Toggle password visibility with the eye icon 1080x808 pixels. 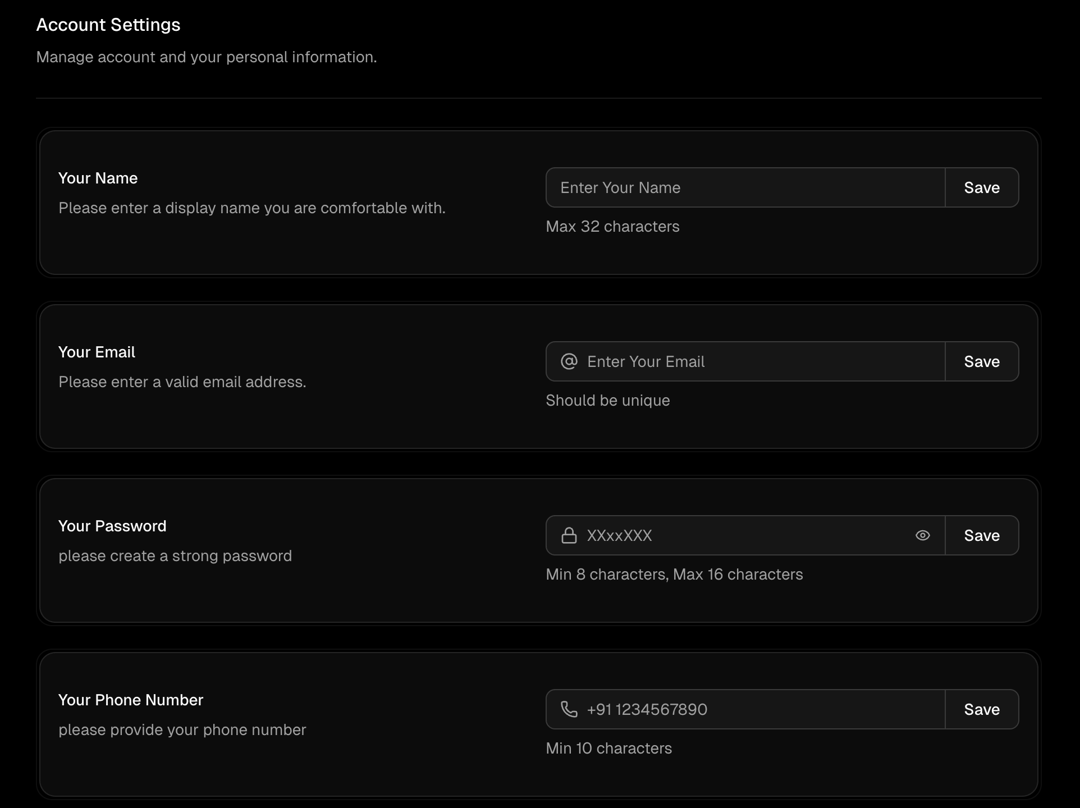923,535
